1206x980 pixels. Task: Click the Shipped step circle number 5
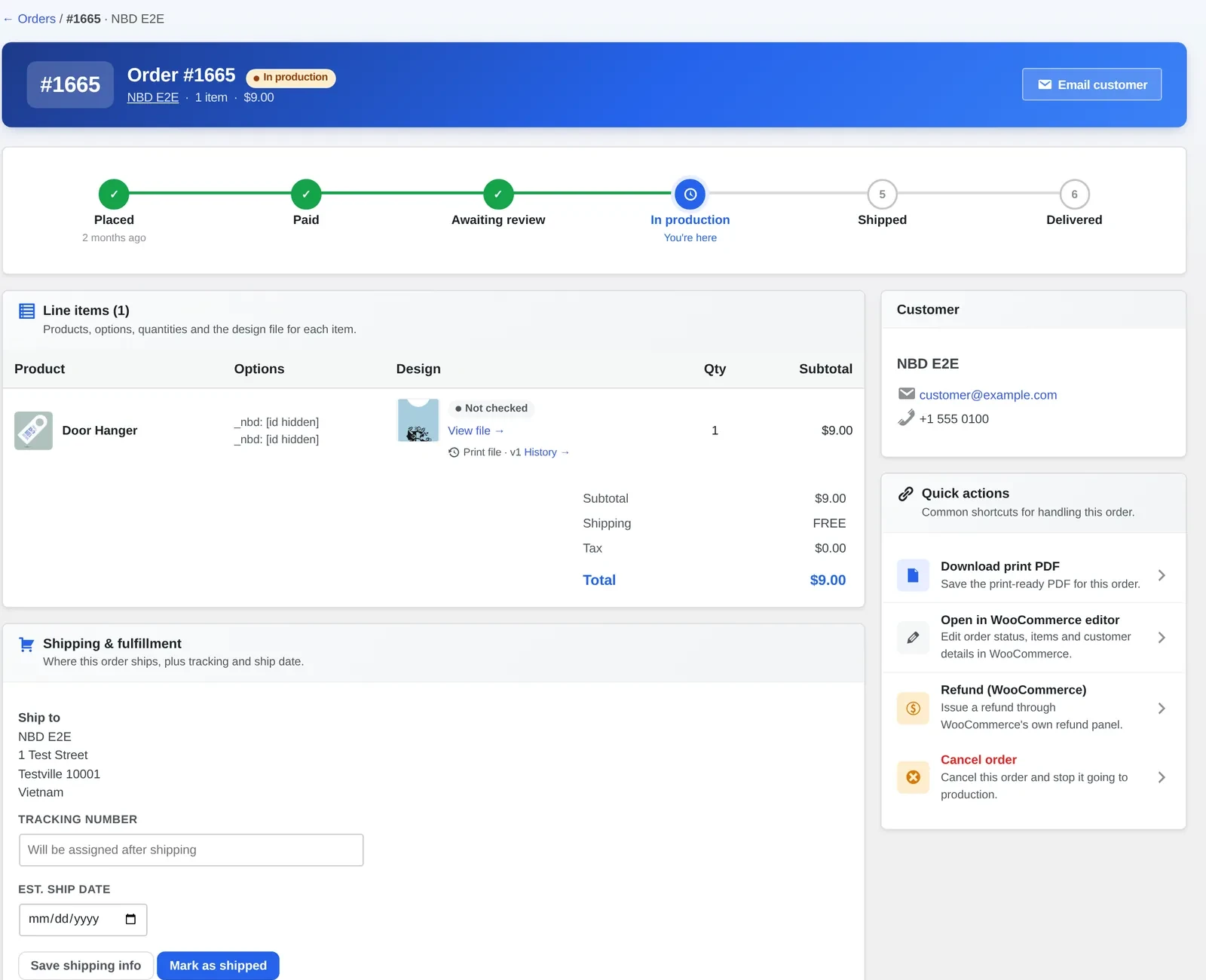(882, 194)
